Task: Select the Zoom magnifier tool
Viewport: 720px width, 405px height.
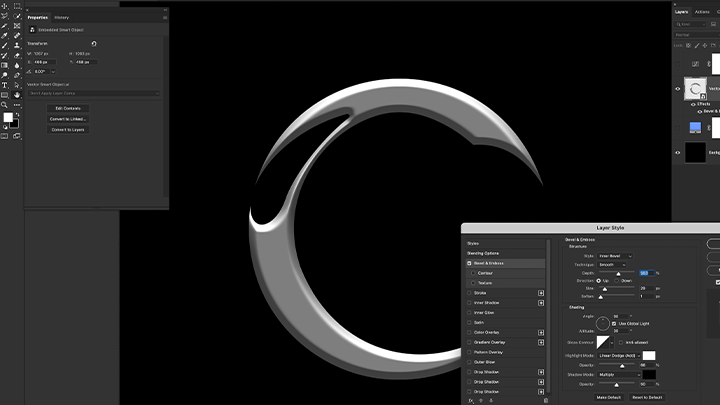Action: tap(5, 105)
